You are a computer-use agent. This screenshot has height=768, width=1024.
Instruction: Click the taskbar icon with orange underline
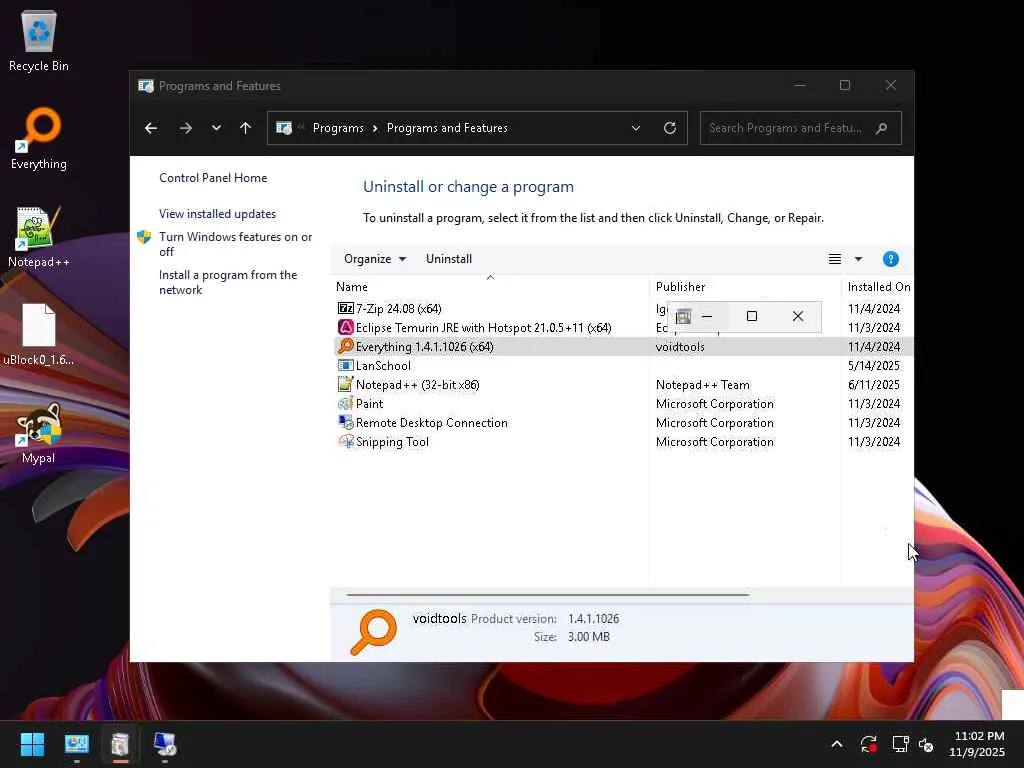pos(120,744)
